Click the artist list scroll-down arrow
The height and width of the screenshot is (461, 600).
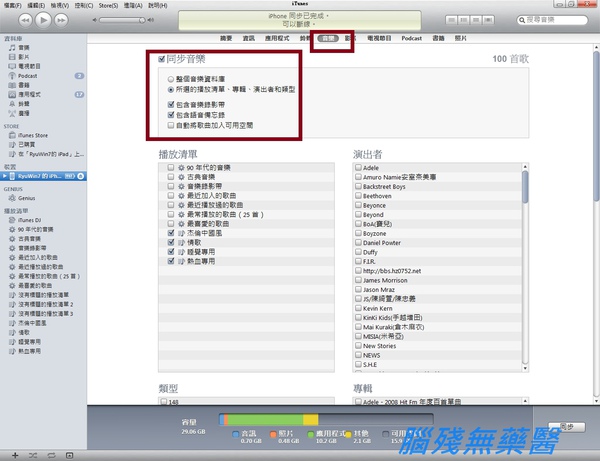tap(525, 368)
